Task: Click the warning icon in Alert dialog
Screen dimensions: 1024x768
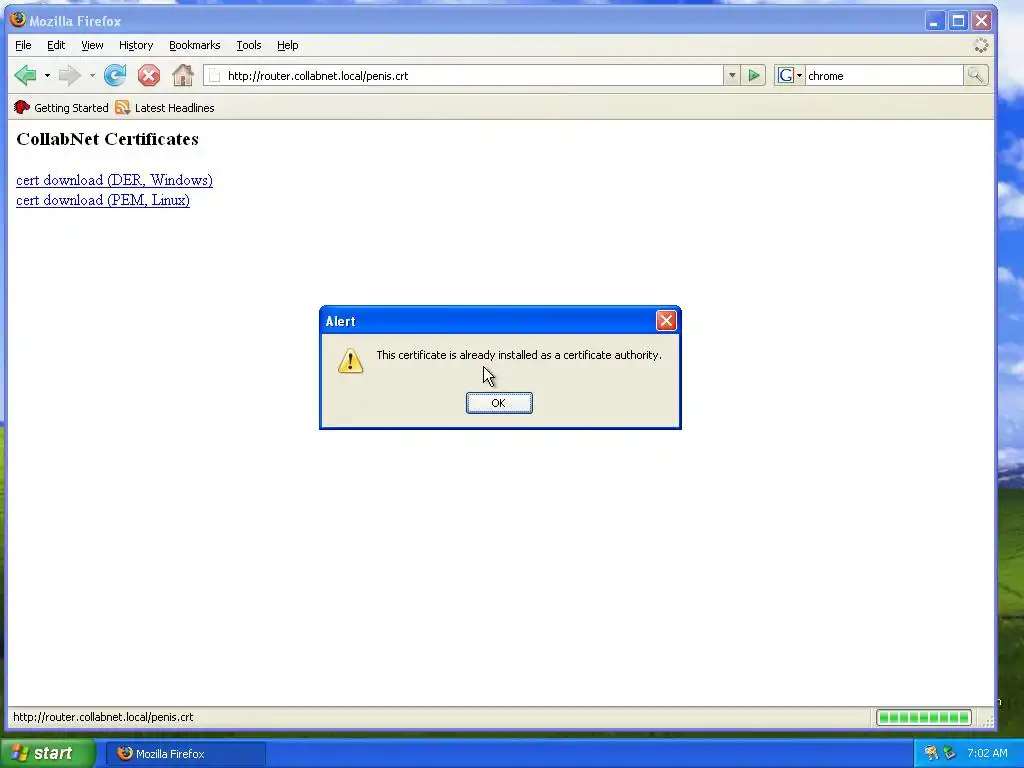Action: pos(350,360)
